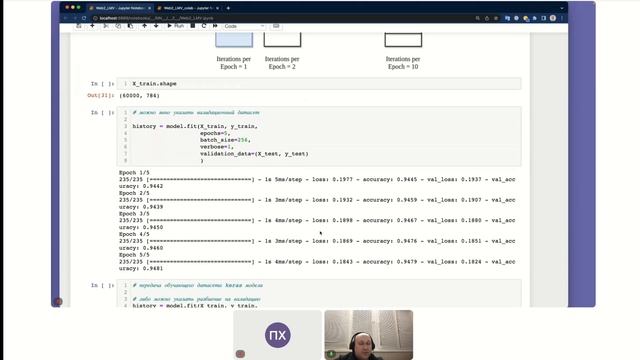Click the Iterations per Epoch = 2 box
Screen dimensions: 640x360
(x=282, y=40)
